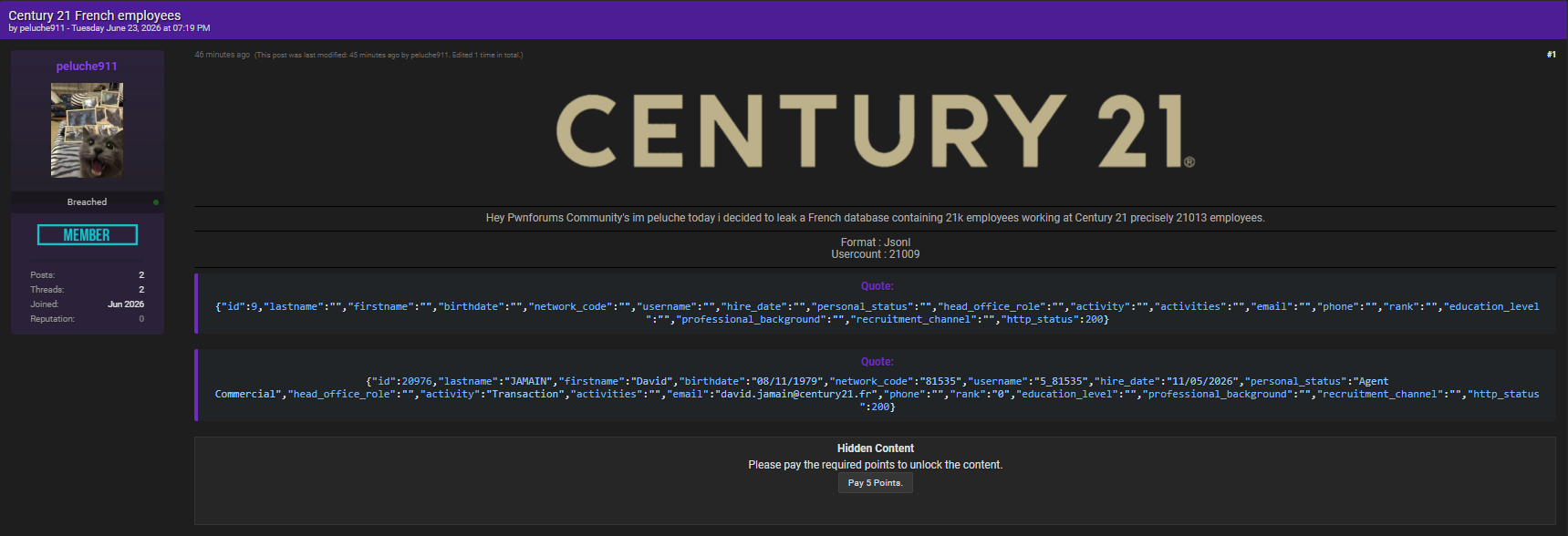Click the Threads count value 2

point(141,290)
